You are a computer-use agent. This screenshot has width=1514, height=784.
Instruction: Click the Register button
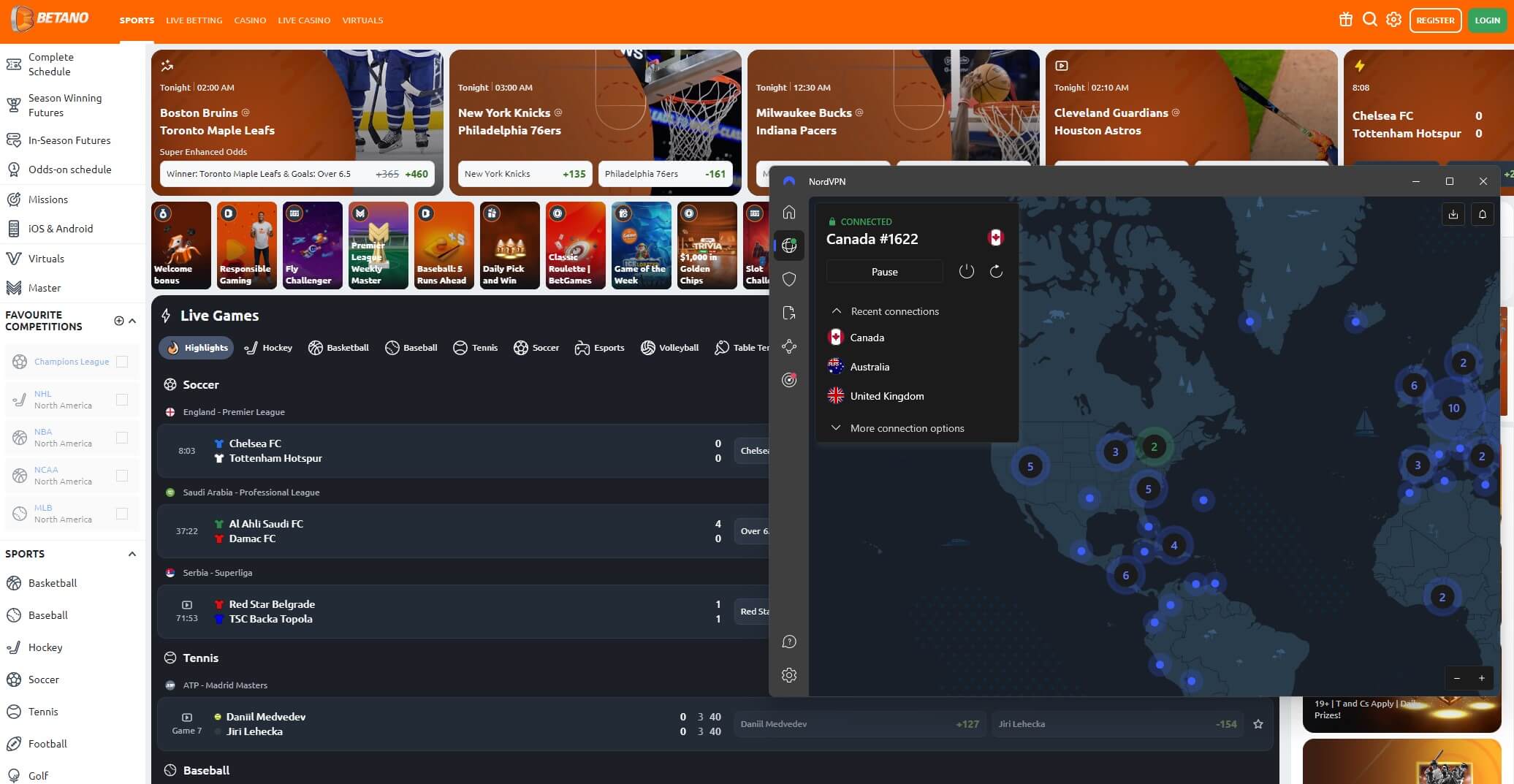tap(1435, 20)
